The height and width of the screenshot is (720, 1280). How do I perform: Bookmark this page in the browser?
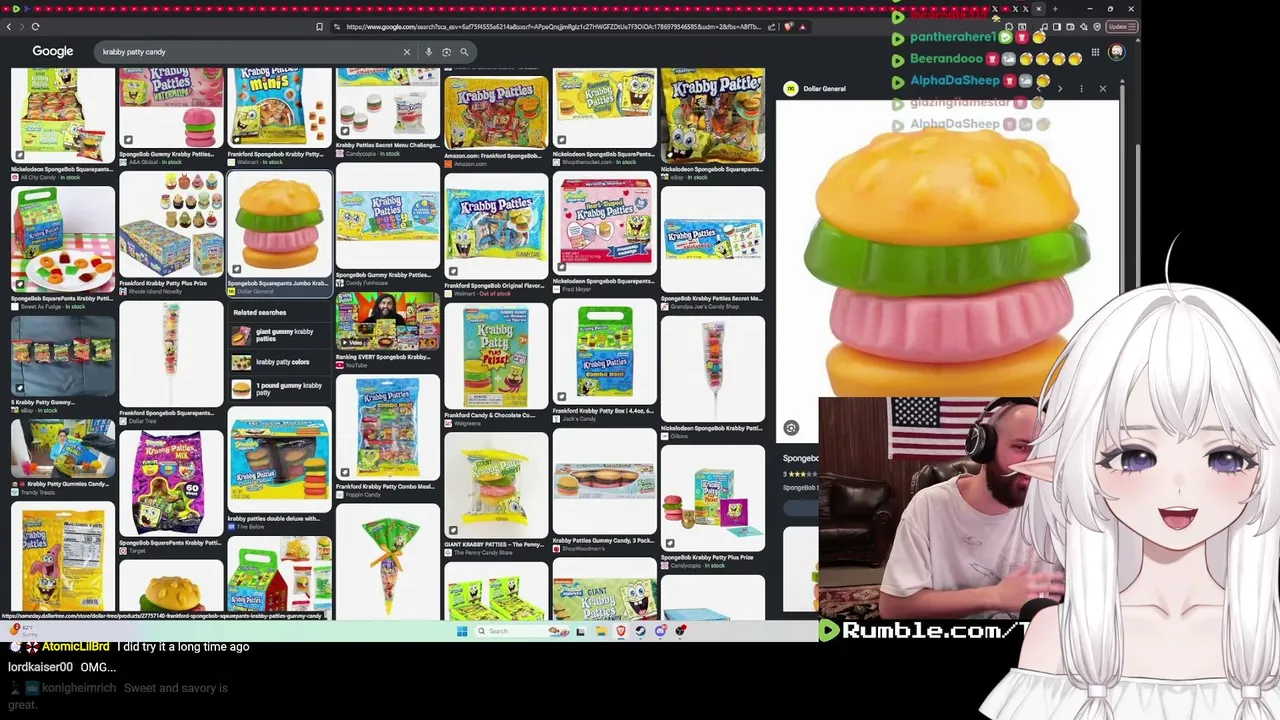click(320, 27)
